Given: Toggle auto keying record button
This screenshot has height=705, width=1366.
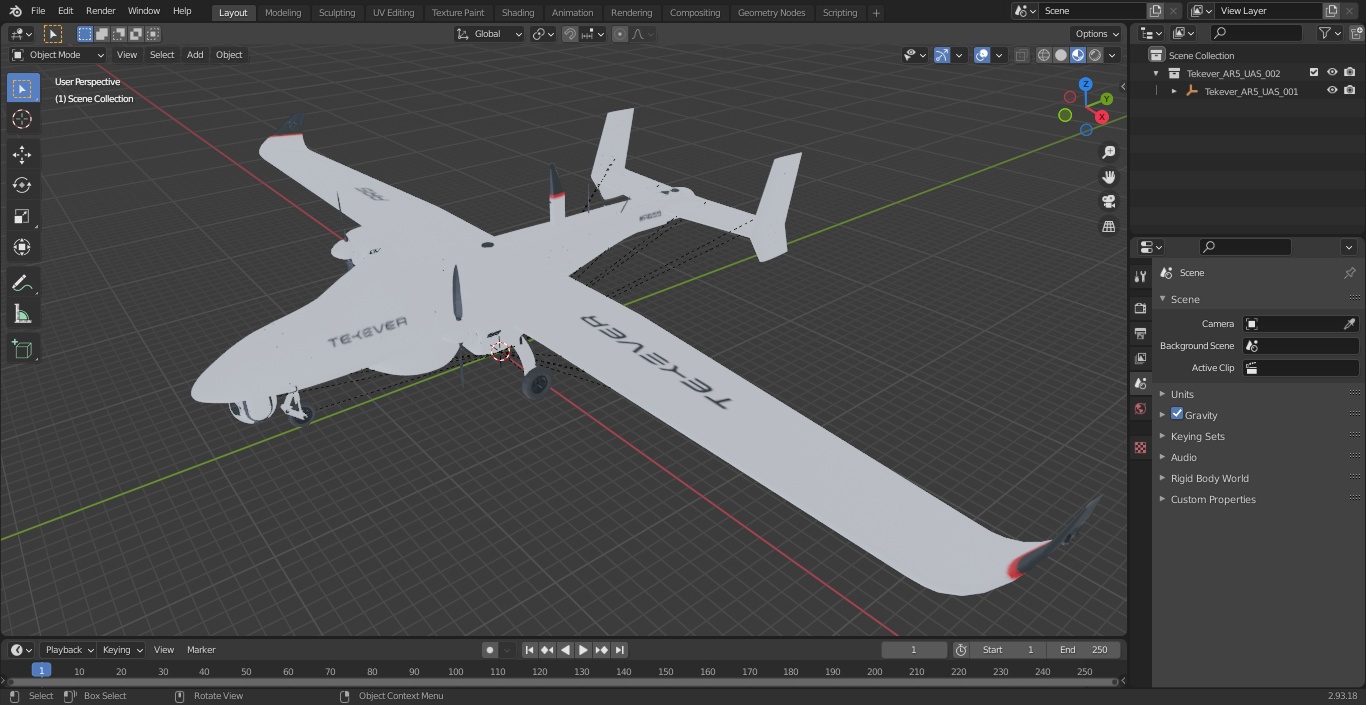Looking at the screenshot, I should pyautogui.click(x=490, y=650).
